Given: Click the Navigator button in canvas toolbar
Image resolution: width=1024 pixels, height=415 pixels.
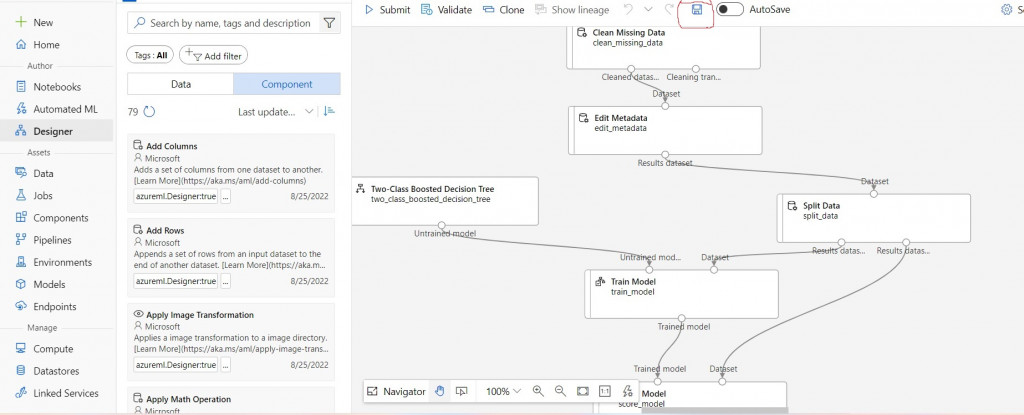Looking at the screenshot, I should coord(396,391).
